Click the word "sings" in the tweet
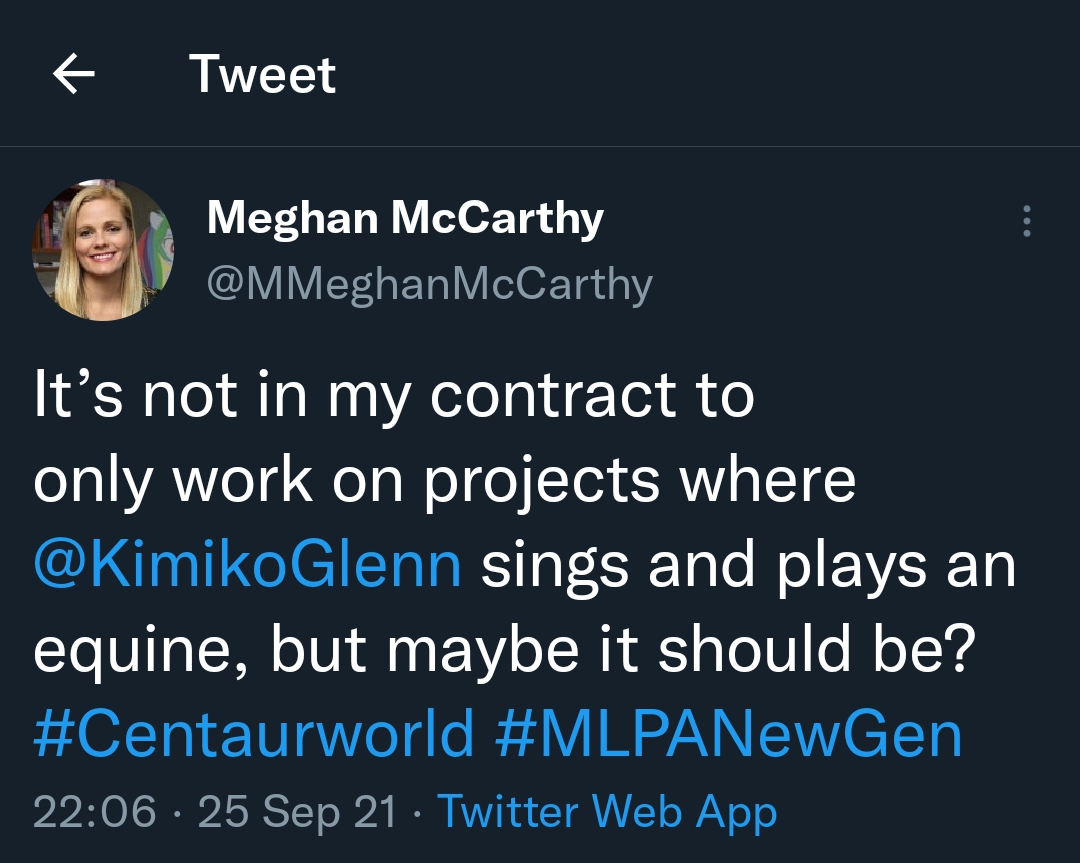 pyautogui.click(x=557, y=564)
